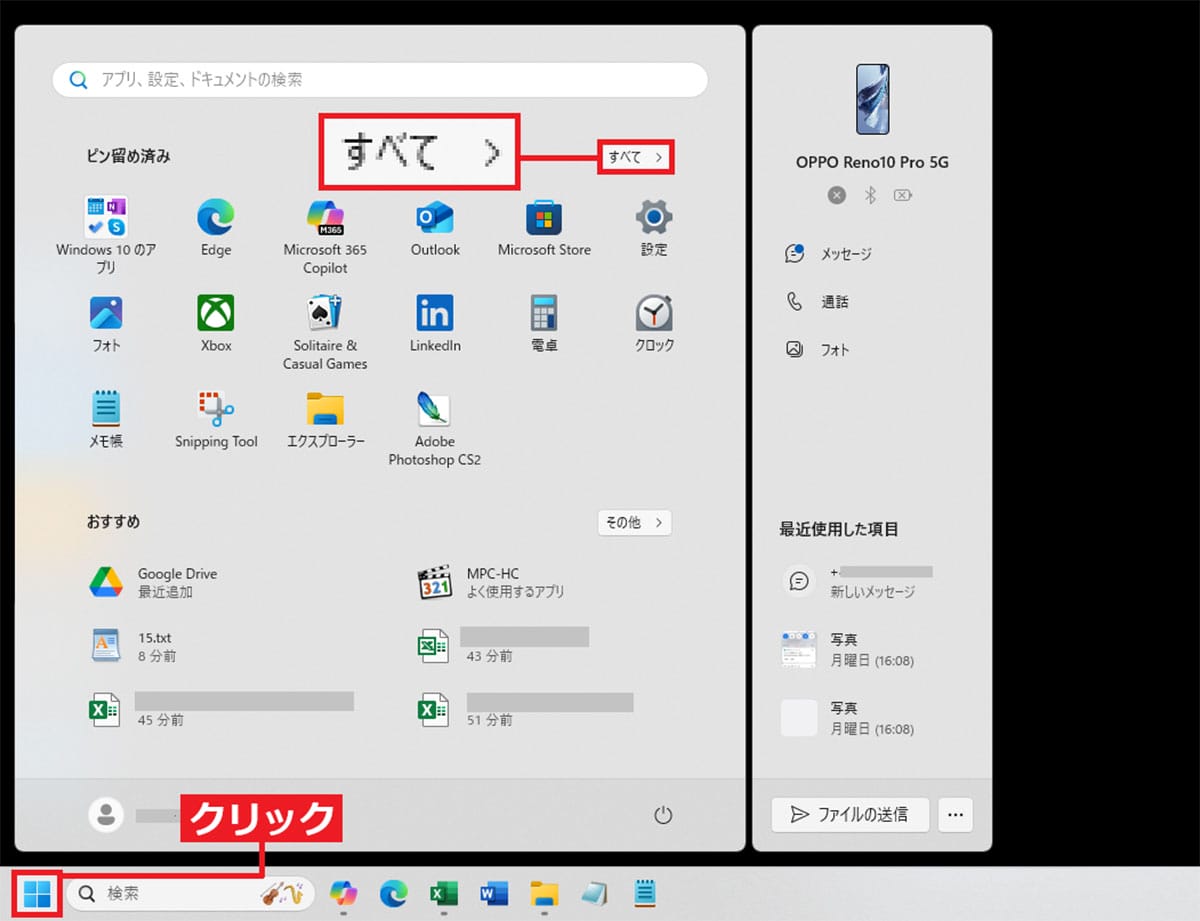Image resolution: width=1200 pixels, height=921 pixels.
Task: Click the アプリ、設定、ドキュメントの検索 search field
Action: click(x=380, y=79)
